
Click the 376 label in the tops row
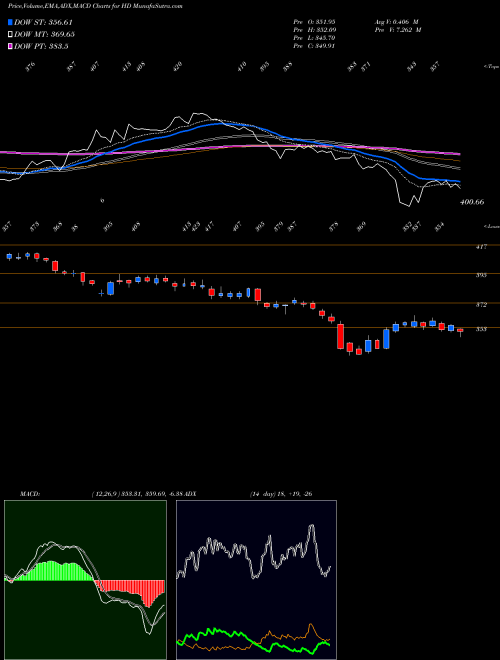[30, 67]
